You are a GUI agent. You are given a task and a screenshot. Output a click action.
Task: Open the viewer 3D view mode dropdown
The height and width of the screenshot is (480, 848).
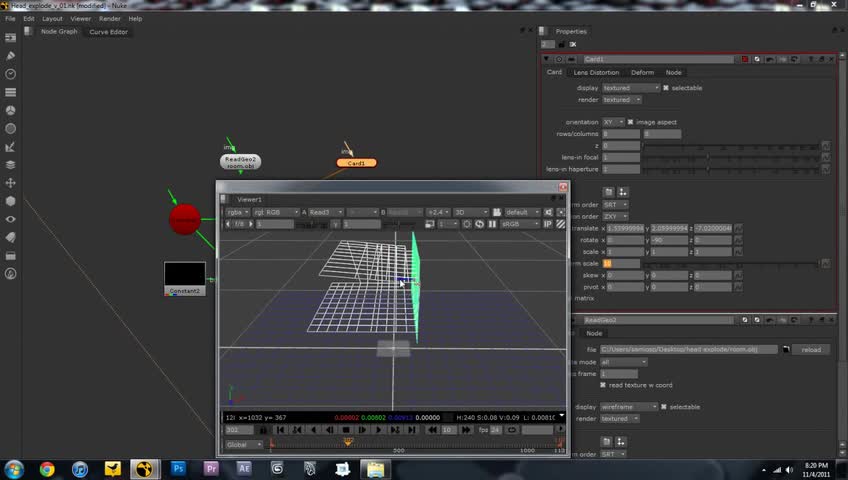471,212
